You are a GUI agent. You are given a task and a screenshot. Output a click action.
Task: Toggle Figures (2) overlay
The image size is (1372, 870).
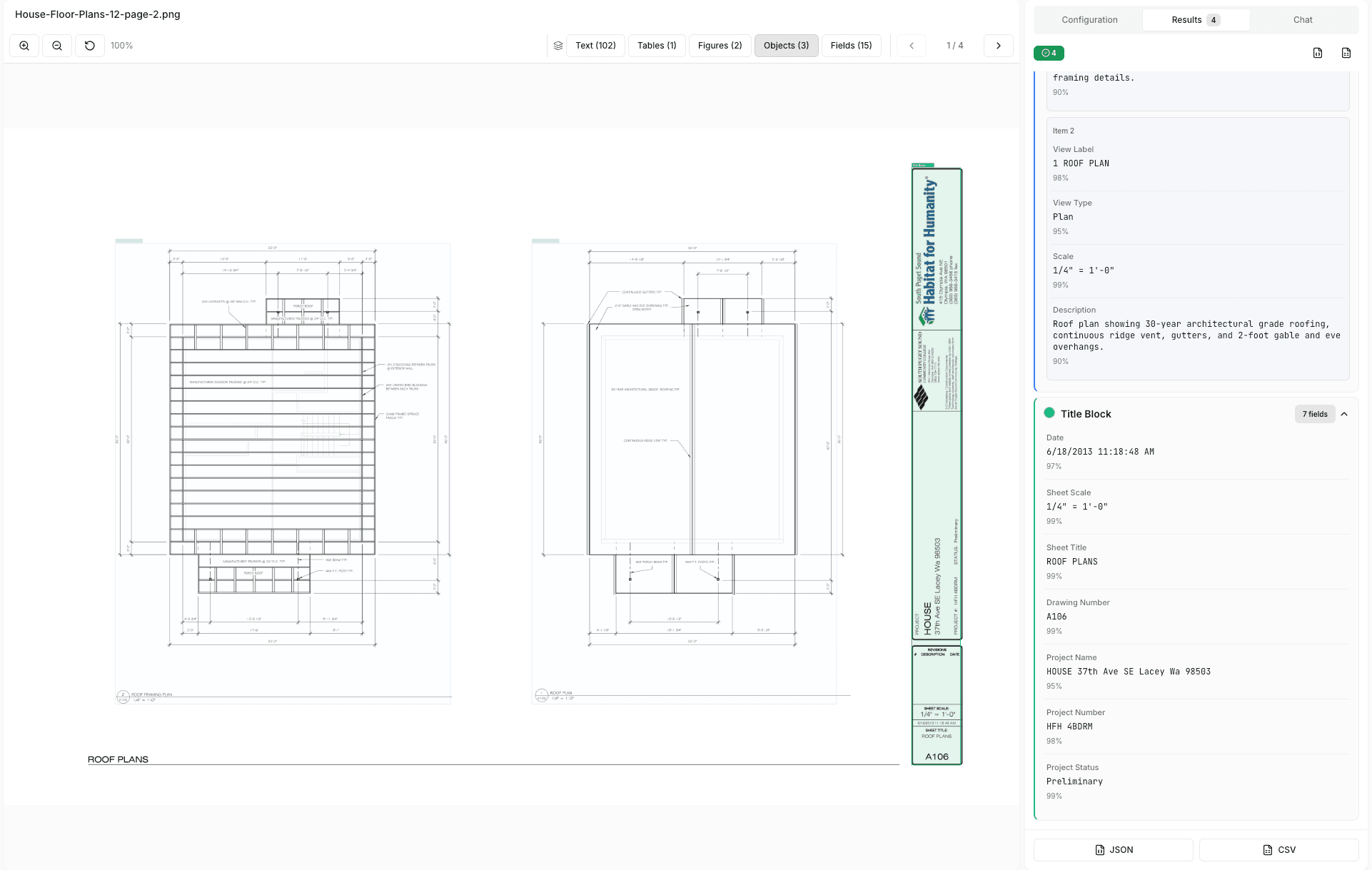pyautogui.click(x=720, y=46)
